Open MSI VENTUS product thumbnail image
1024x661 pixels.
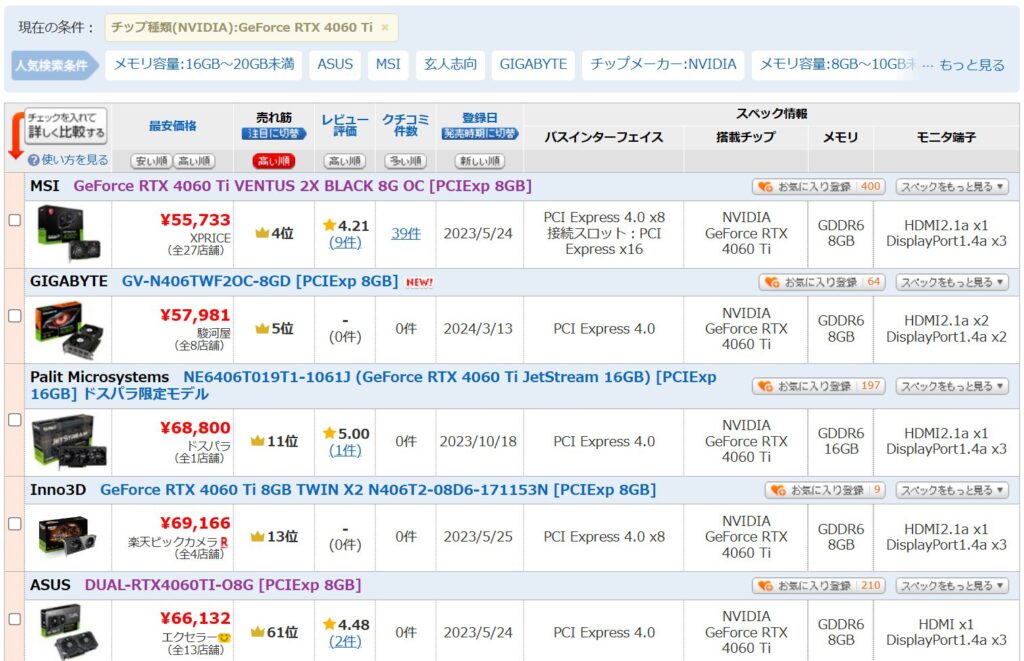click(69, 233)
